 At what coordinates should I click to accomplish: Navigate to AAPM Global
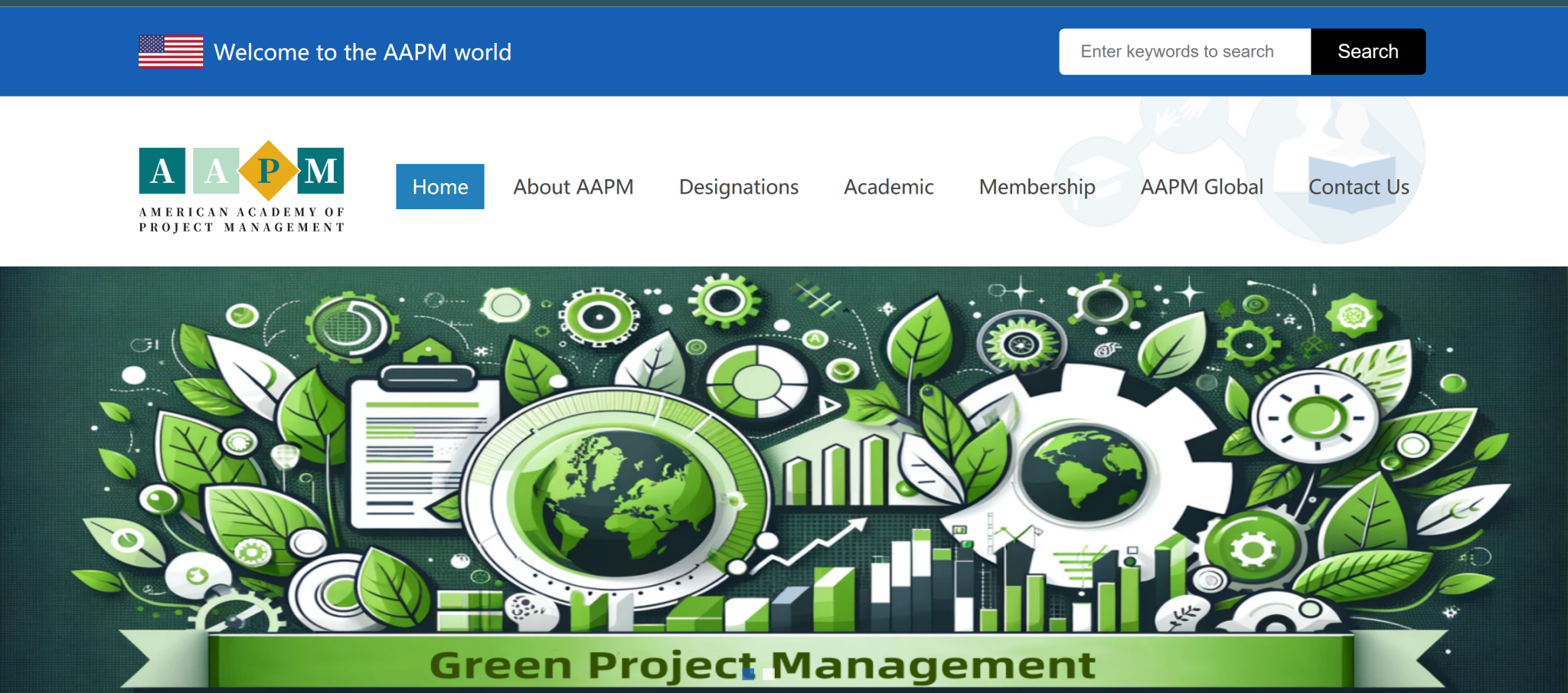point(1201,187)
